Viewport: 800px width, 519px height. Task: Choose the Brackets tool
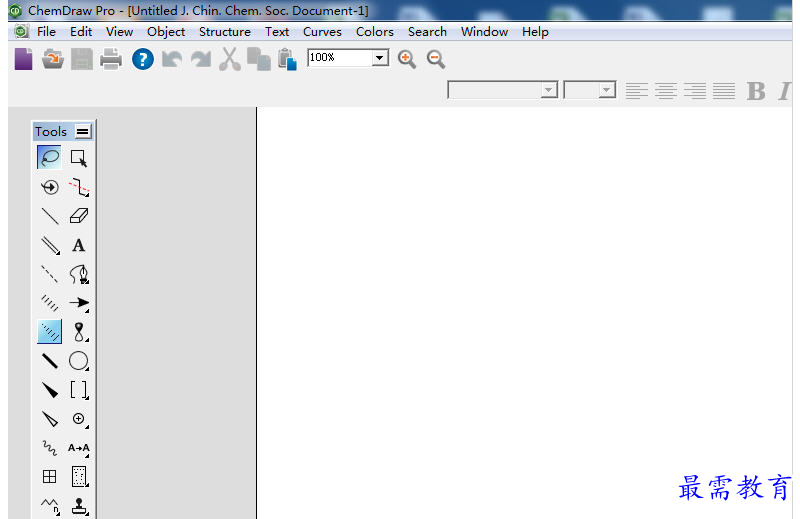pyautogui.click(x=79, y=390)
